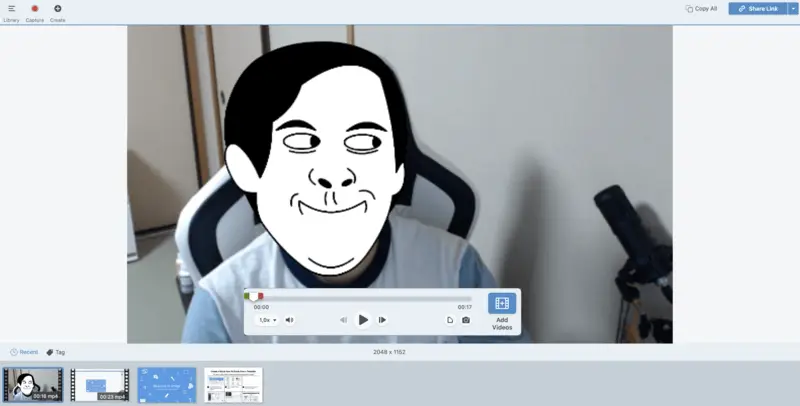The width and height of the screenshot is (800, 406).
Task: Select the 00:23 mp4 thumbnail
Action: tap(100, 385)
